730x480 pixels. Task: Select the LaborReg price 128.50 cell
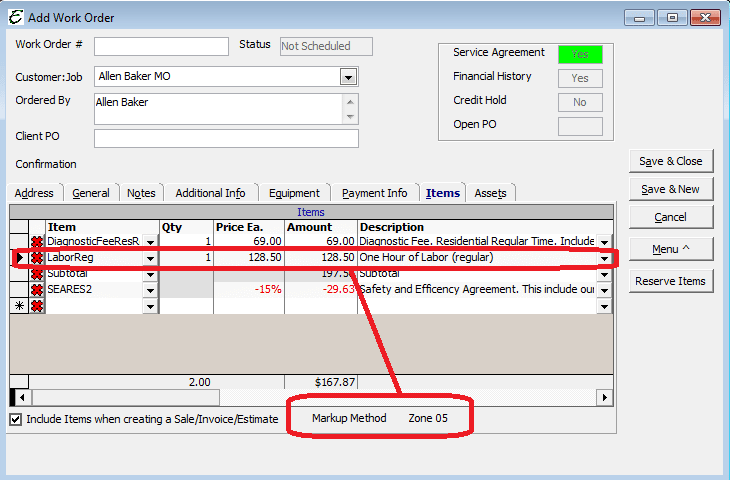249,257
